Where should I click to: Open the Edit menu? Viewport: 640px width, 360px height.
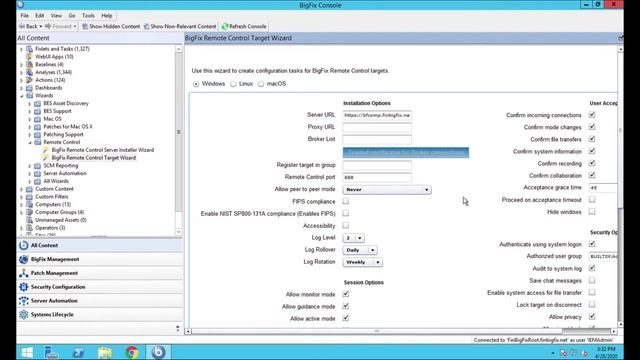pyautogui.click(x=40, y=16)
